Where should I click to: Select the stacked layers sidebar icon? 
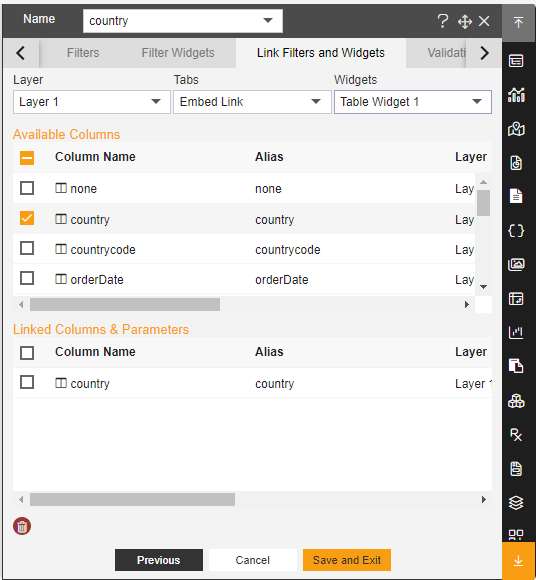point(516,503)
